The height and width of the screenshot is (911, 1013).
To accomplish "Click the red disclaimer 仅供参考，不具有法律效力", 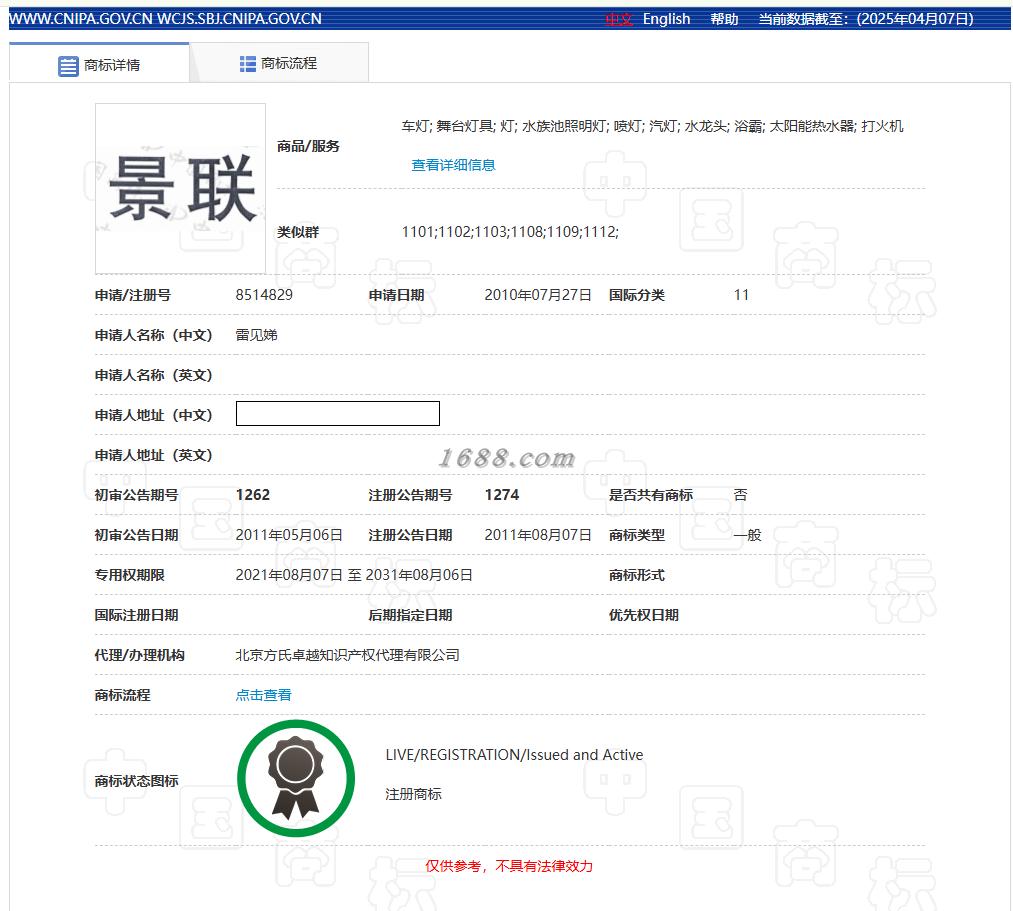I will (508, 866).
